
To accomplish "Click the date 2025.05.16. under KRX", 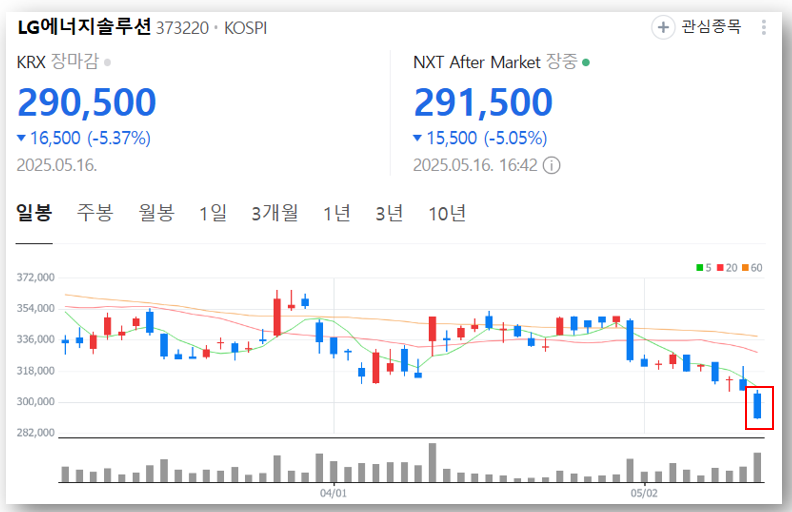I will point(57,165).
